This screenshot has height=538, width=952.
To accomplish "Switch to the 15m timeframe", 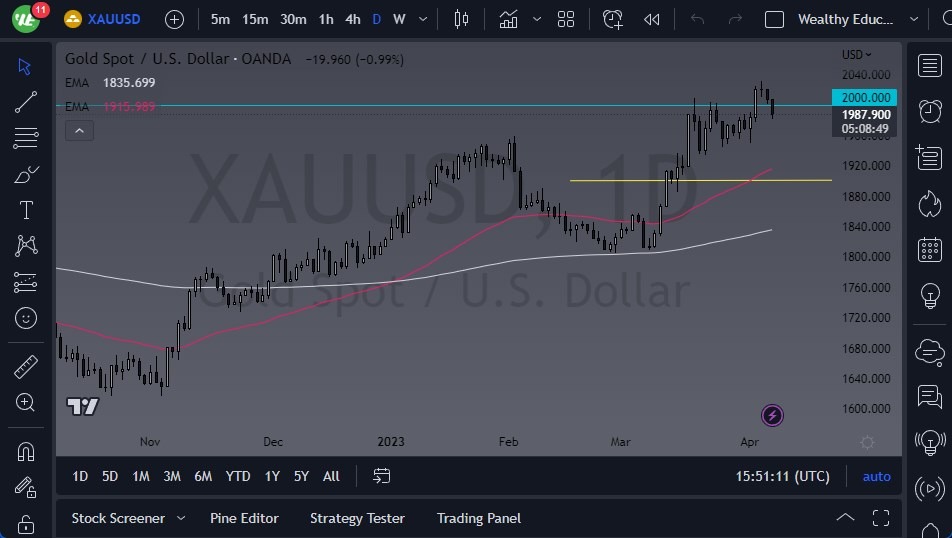I will pos(255,19).
